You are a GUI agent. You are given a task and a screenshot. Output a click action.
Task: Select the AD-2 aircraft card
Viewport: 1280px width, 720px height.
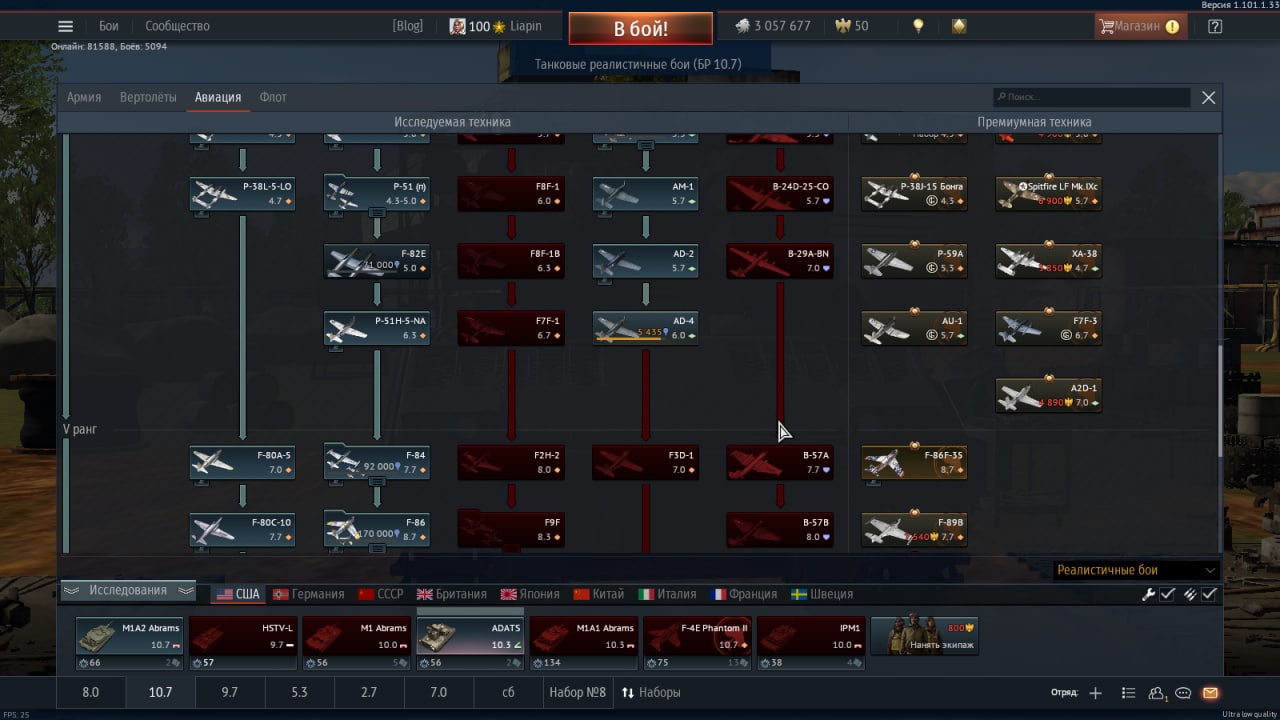(x=645, y=261)
